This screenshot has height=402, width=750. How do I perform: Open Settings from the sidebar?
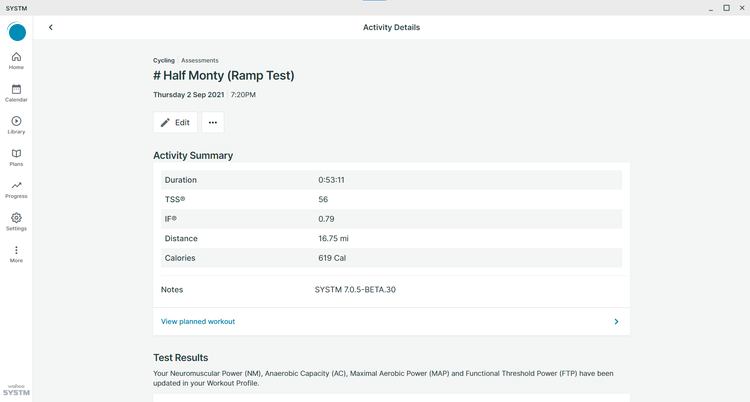tap(16, 222)
